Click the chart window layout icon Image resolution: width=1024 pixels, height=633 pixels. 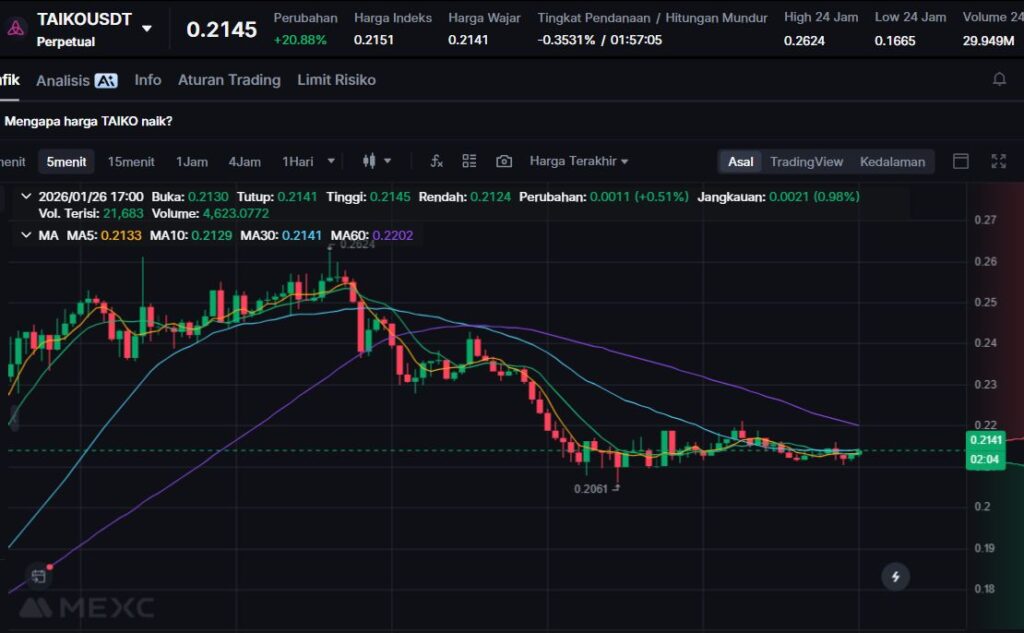[961, 161]
